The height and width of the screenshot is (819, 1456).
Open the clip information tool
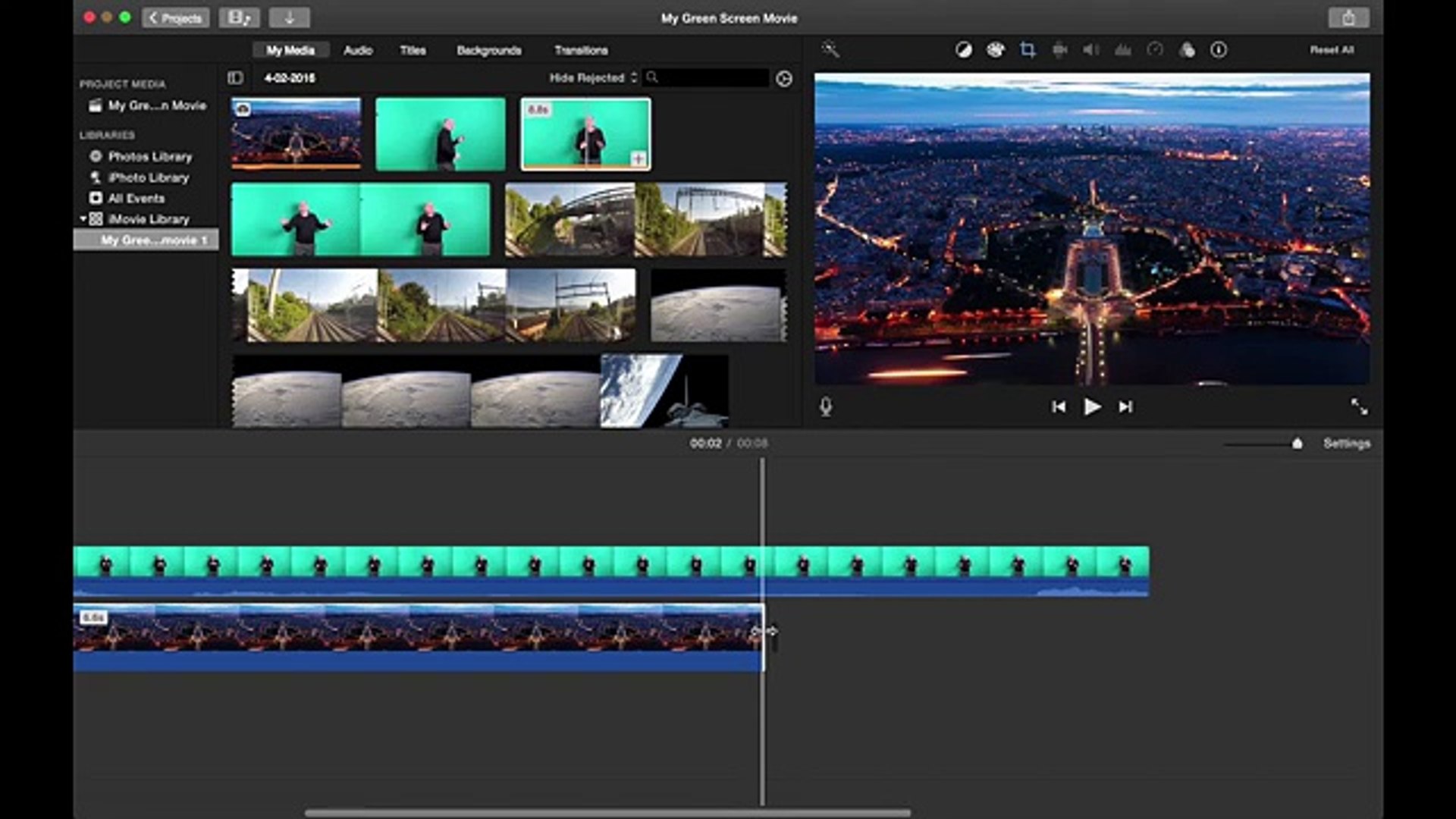1219,50
